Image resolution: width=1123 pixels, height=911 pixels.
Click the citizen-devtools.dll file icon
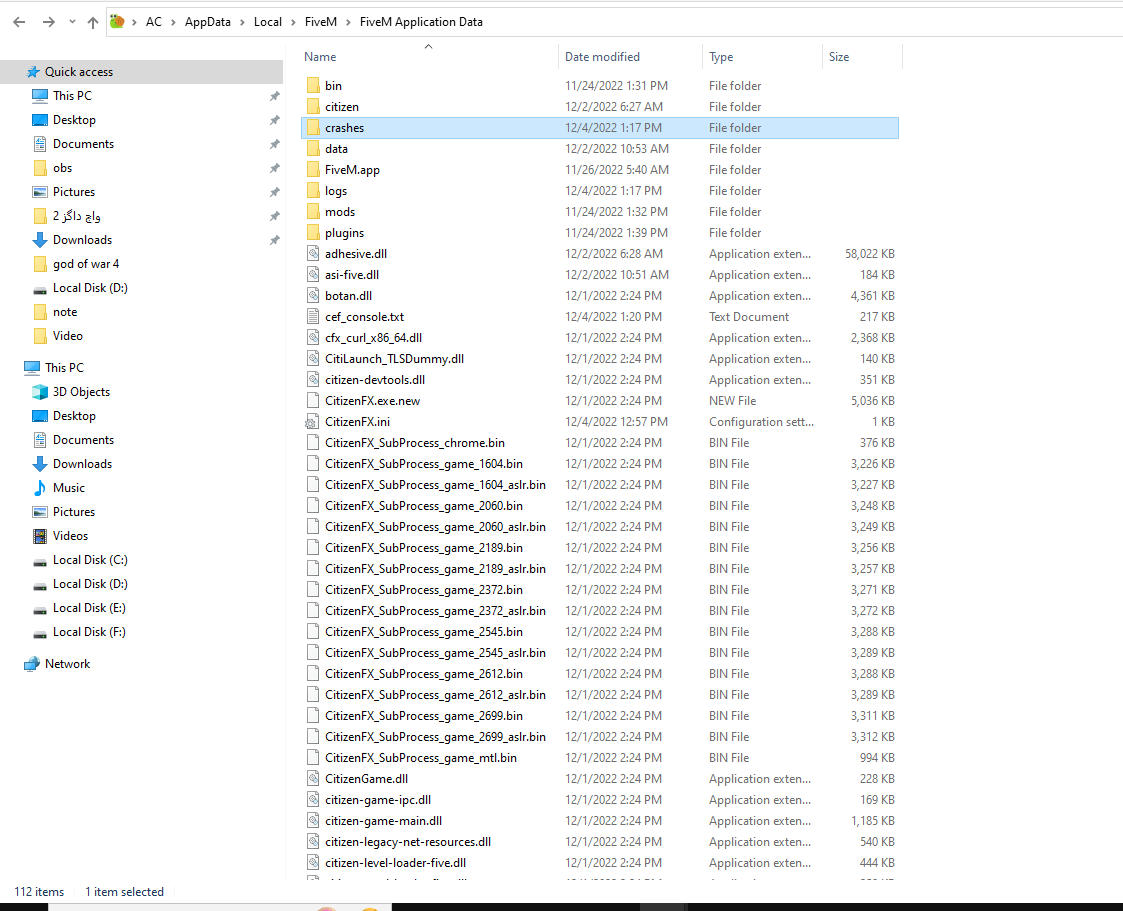coord(313,380)
